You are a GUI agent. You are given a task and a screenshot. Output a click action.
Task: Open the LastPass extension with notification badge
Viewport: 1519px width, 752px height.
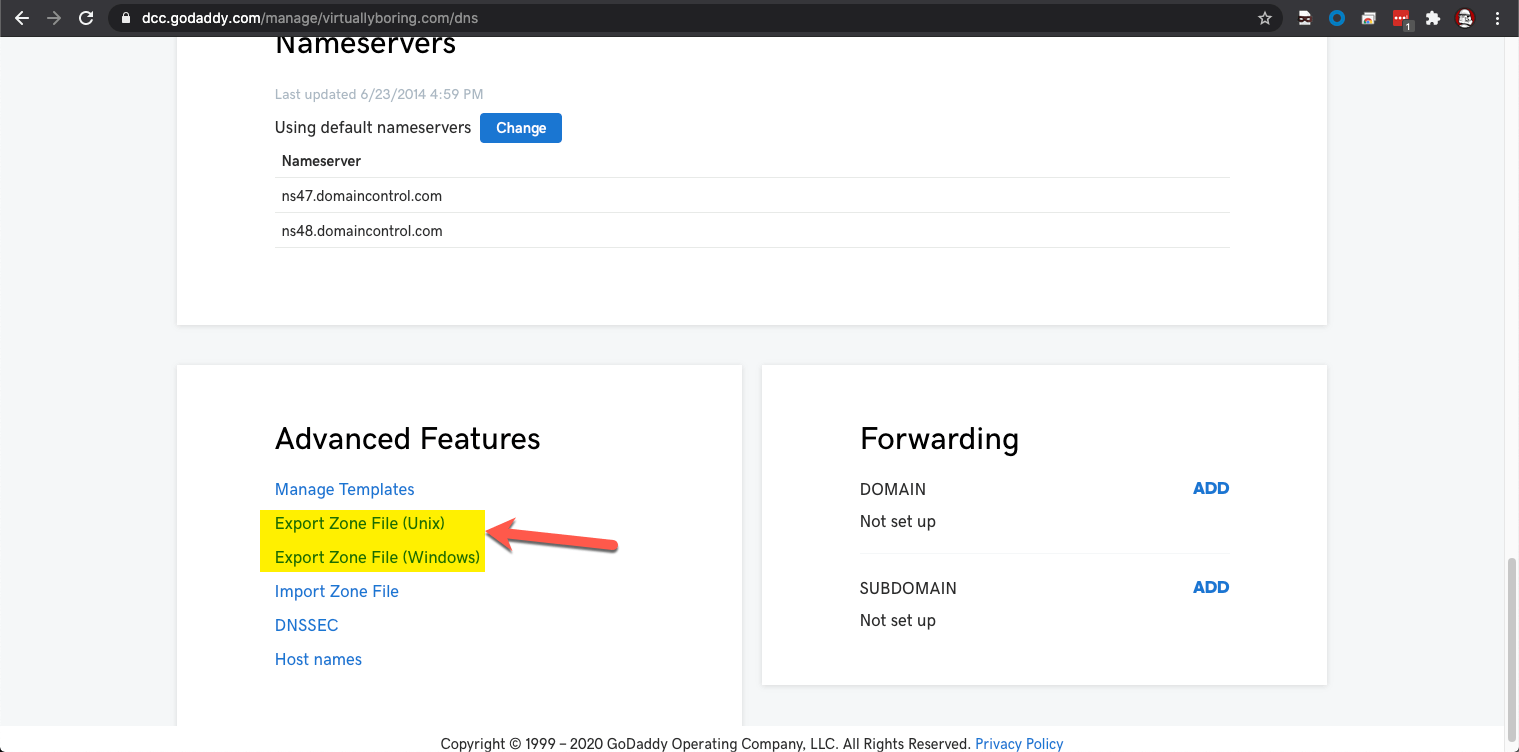[1400, 17]
